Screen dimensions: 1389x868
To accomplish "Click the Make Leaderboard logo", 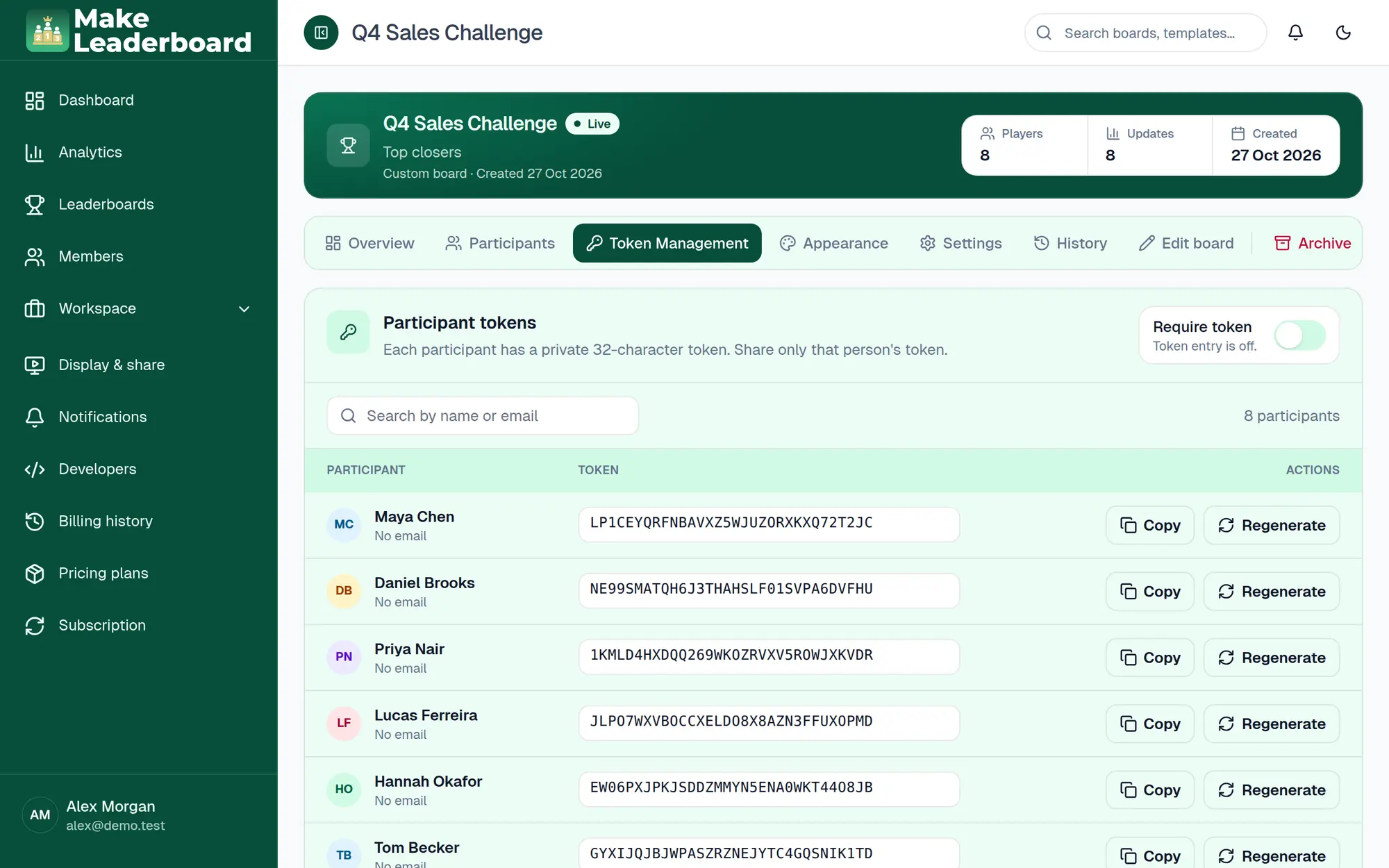I will (138, 31).
